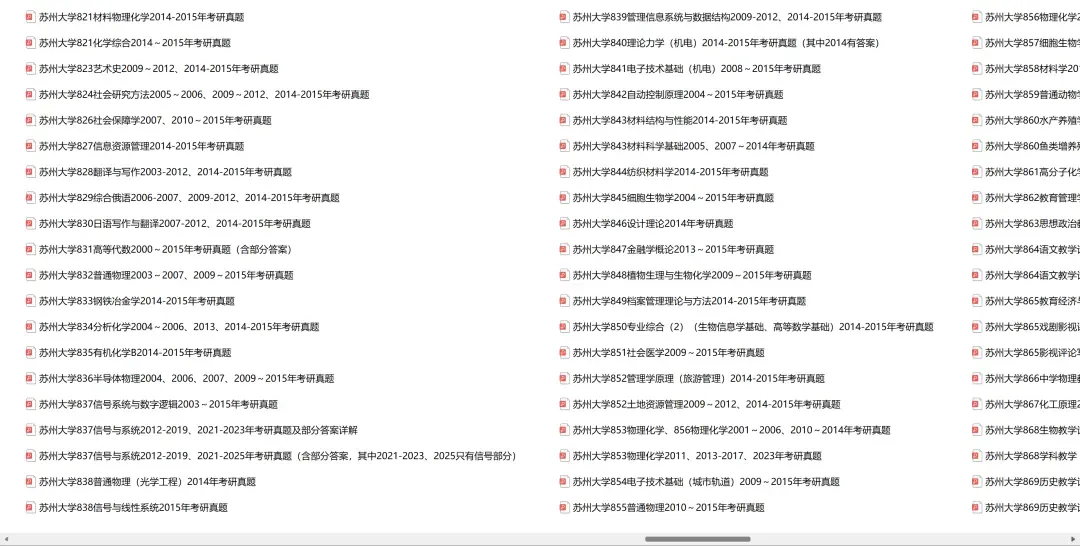This screenshot has height=546, width=1080.
Task: Select 苏州大学852管理学原理（旅游管理）2014-2015年考研真题
Action: click(698, 378)
